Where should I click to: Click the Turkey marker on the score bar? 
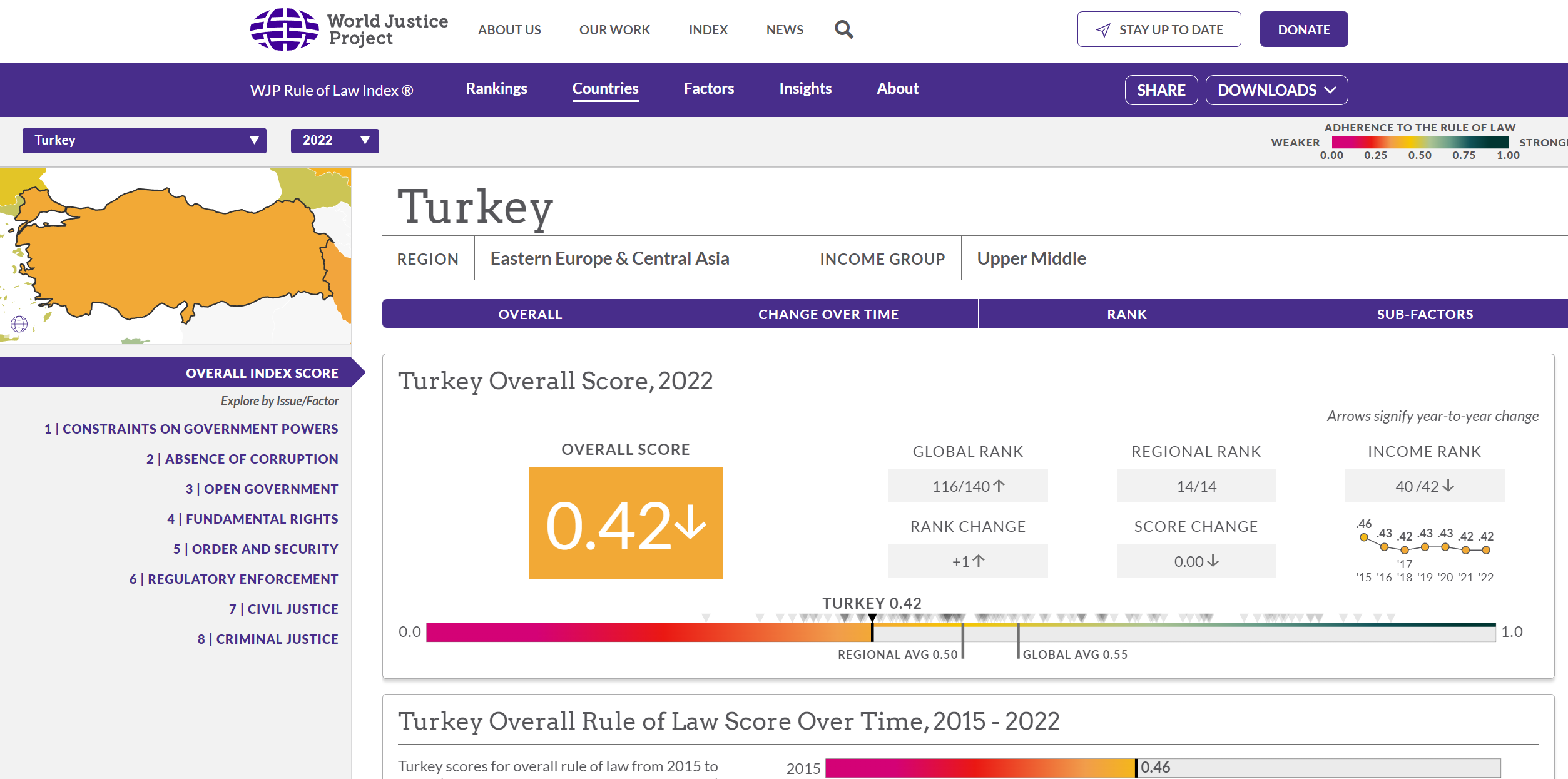coord(872,618)
